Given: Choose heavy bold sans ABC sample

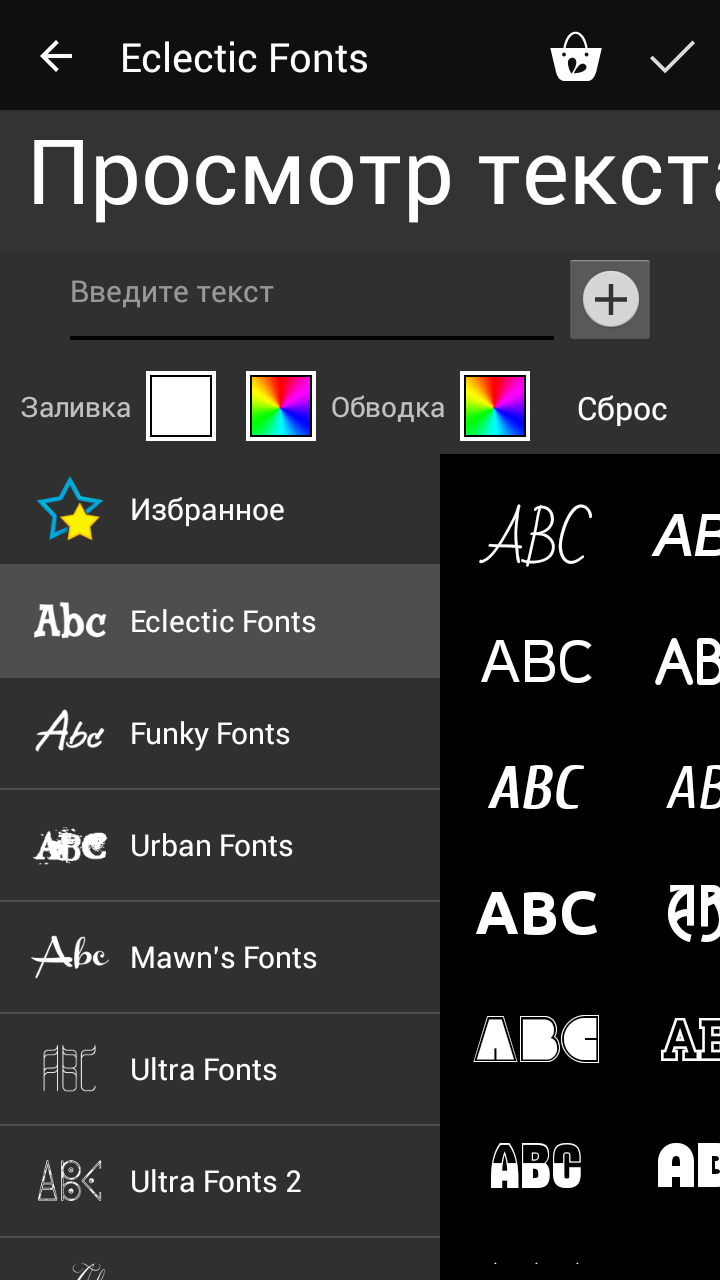Looking at the screenshot, I should click(x=537, y=913).
